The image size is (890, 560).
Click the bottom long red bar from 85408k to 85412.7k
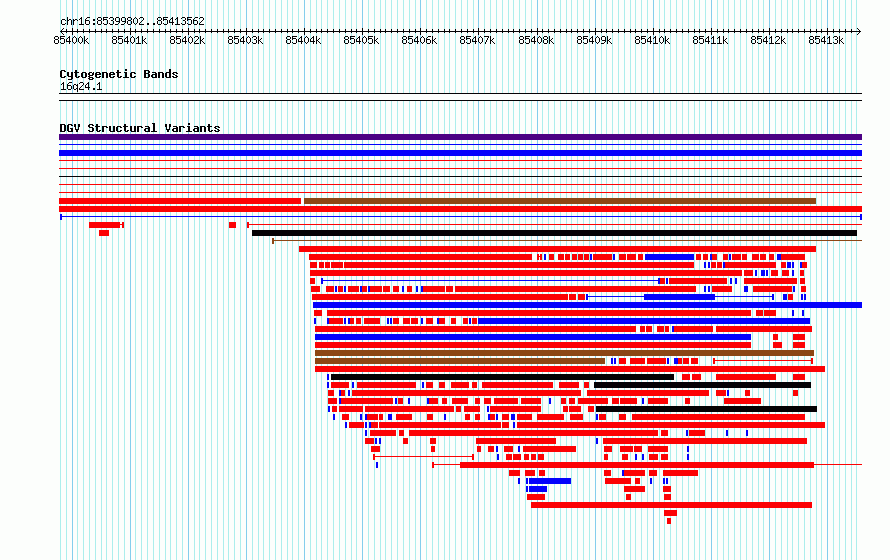click(671, 505)
